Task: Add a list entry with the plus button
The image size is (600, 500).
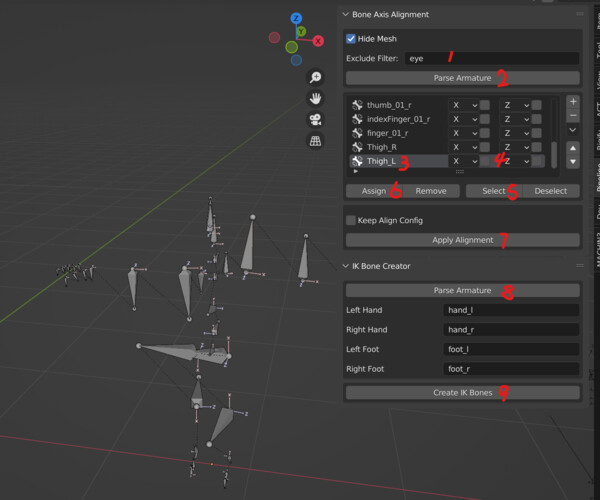Action: [x=573, y=101]
